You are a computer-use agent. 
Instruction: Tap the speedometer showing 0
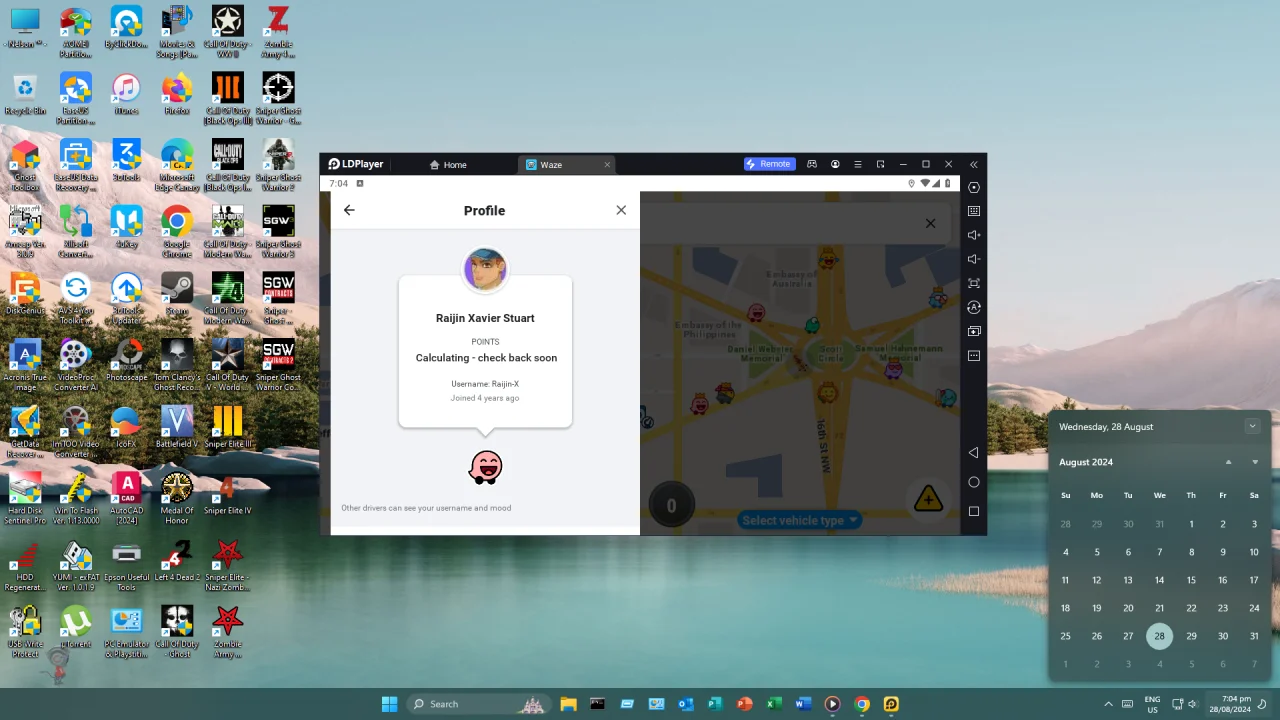pos(671,506)
